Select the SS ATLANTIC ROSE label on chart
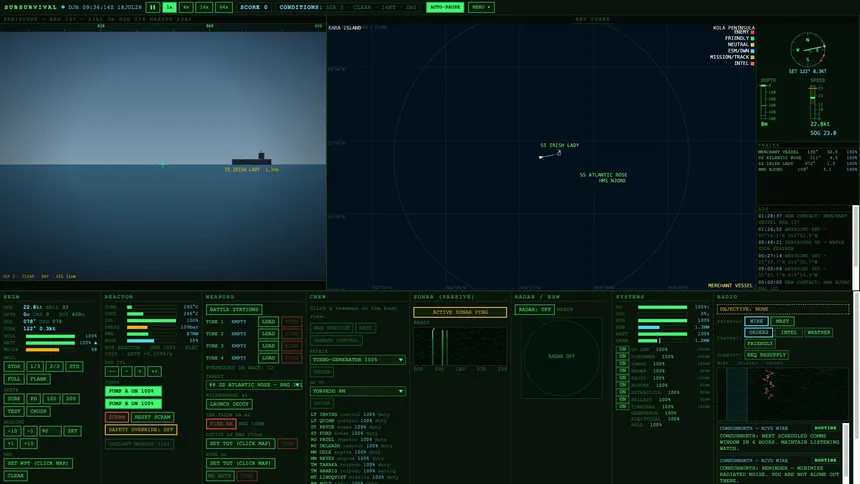The image size is (860, 484). [x=603, y=175]
